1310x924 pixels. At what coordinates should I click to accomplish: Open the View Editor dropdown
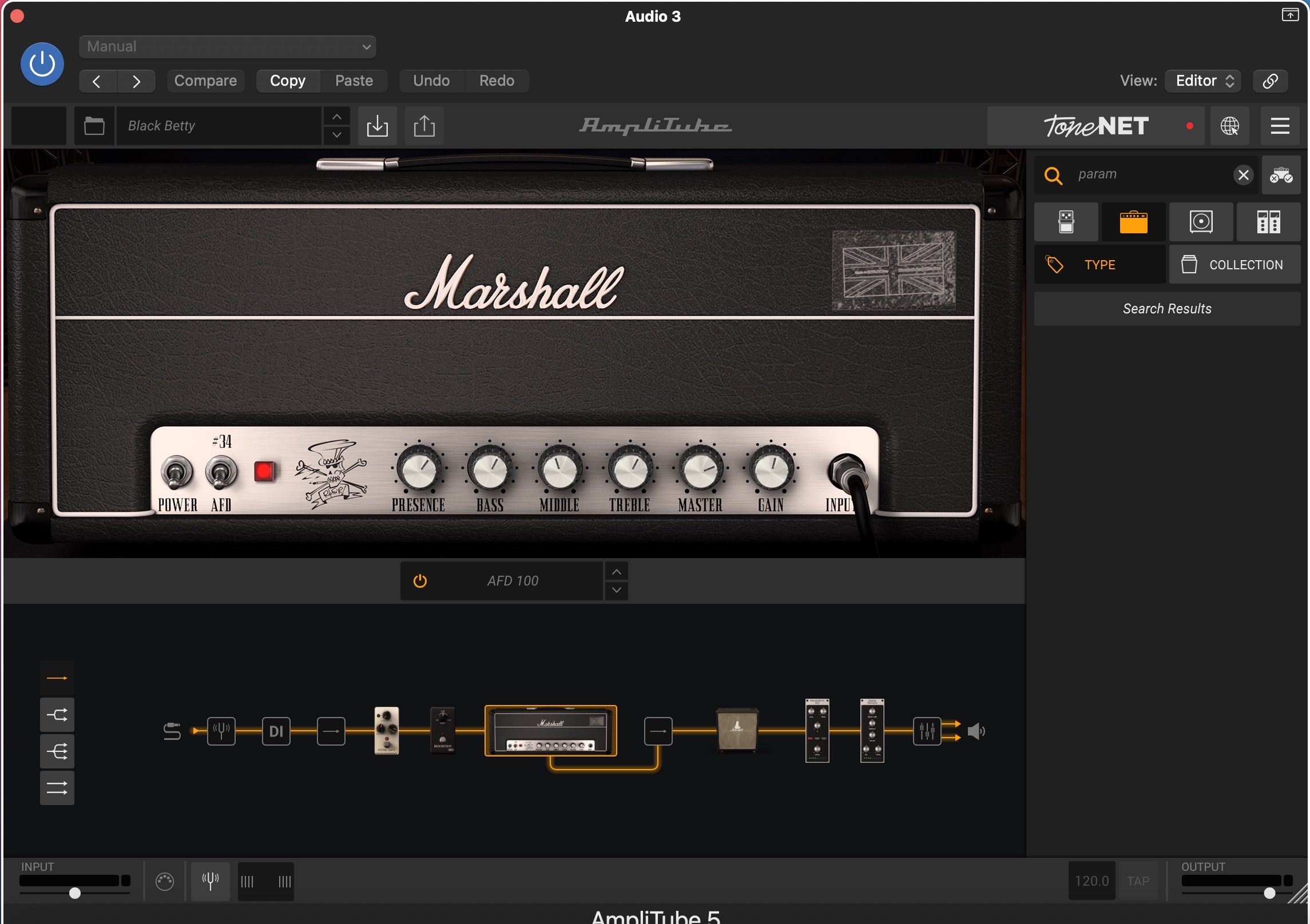tap(1204, 81)
